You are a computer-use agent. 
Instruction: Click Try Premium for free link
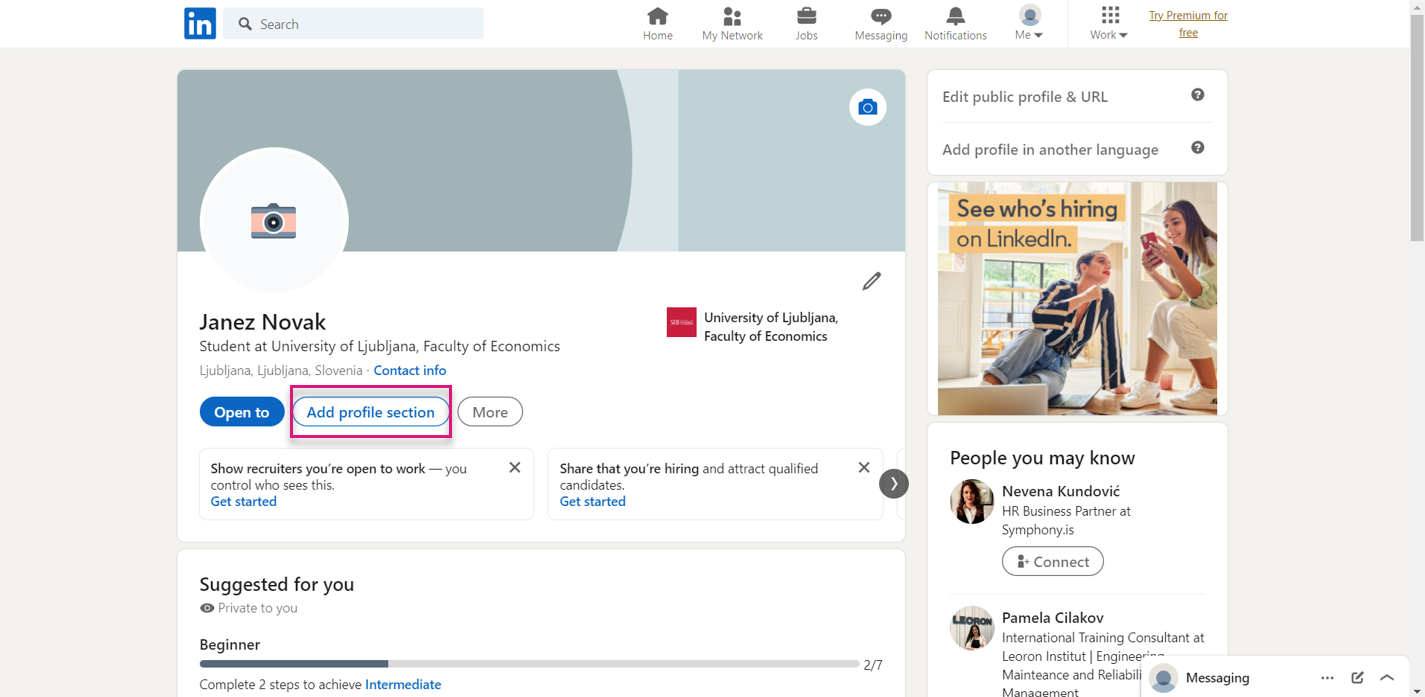coord(1188,24)
